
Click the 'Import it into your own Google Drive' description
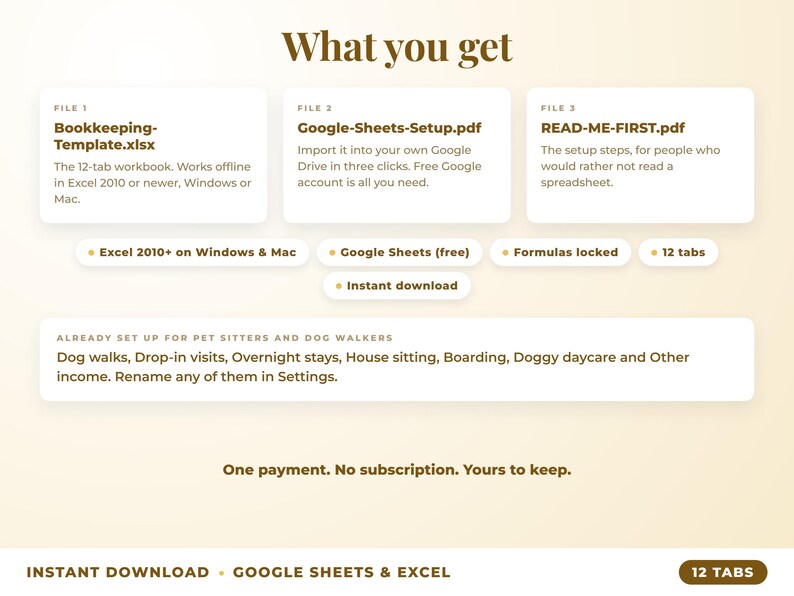(389, 166)
